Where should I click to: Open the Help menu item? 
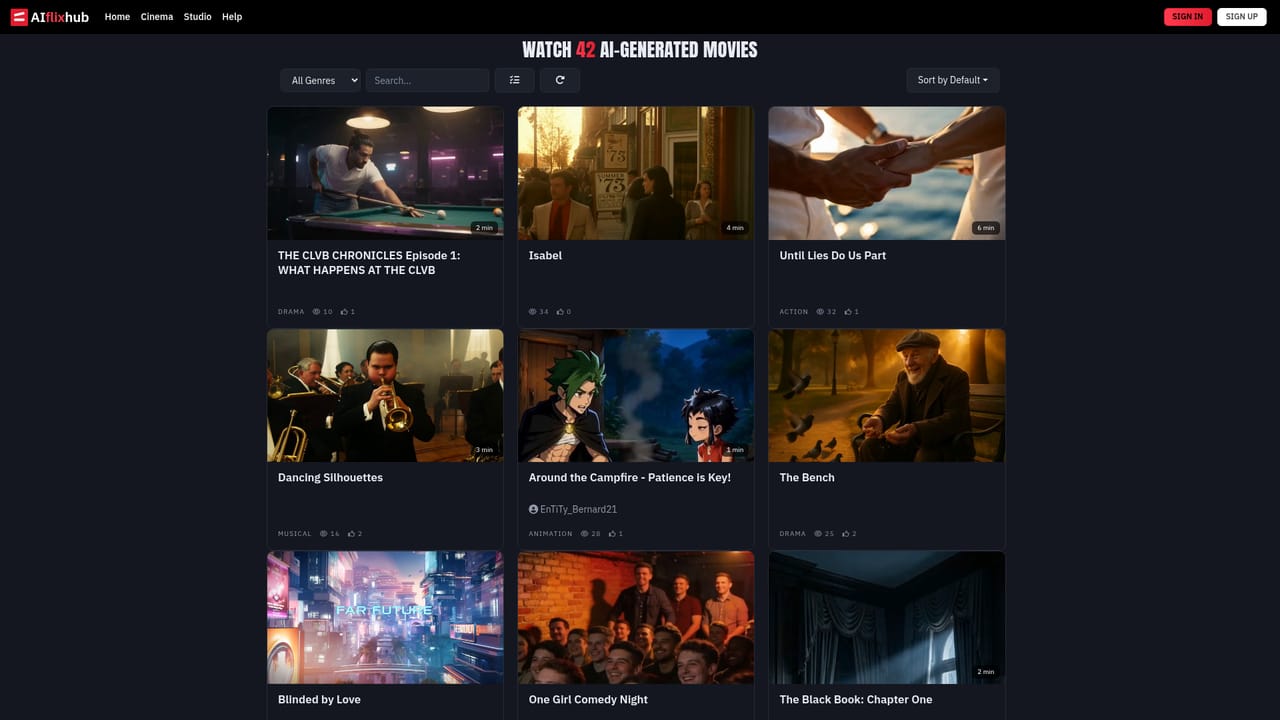point(232,17)
